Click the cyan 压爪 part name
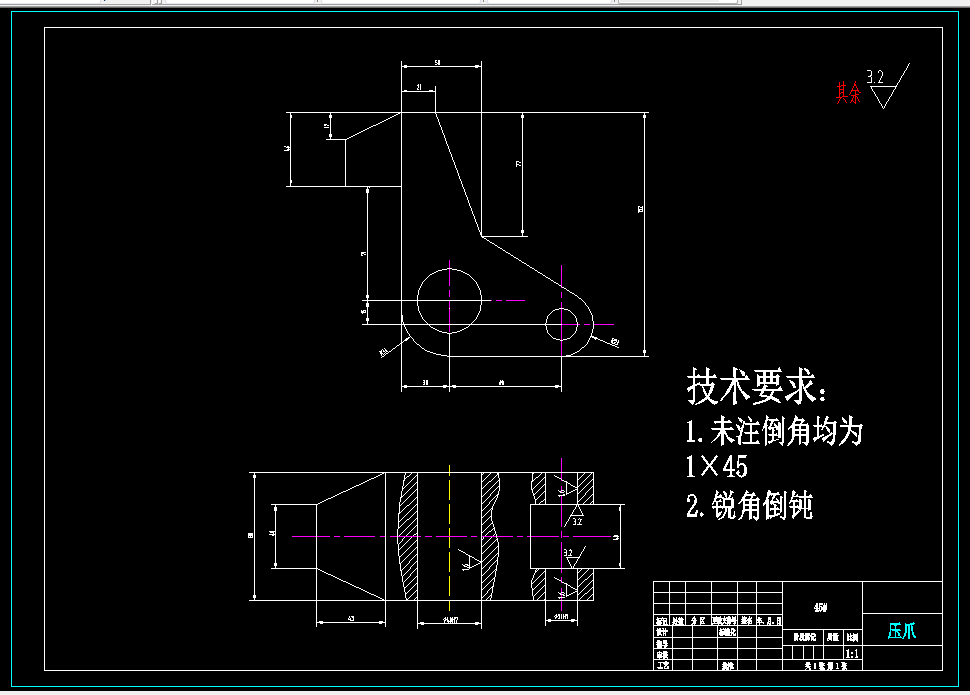 pos(901,631)
